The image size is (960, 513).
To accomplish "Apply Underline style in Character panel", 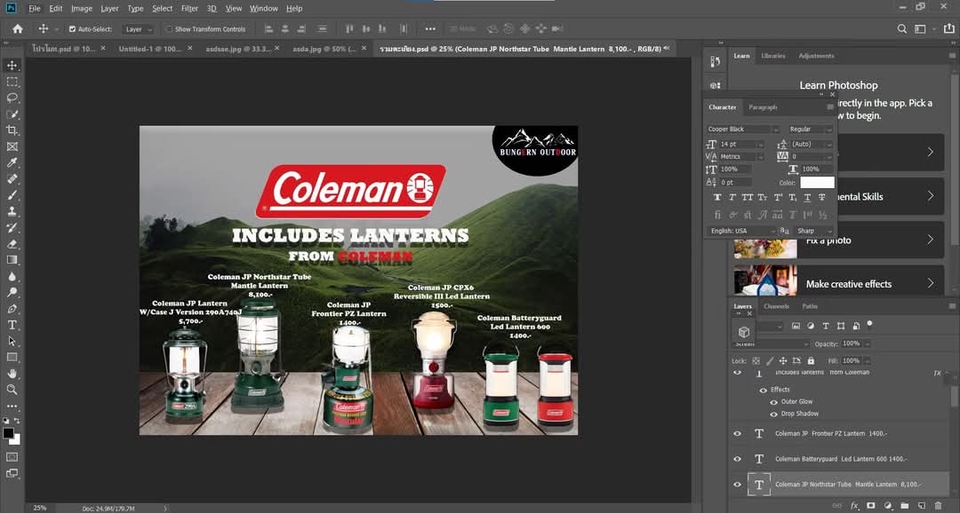I will (807, 198).
